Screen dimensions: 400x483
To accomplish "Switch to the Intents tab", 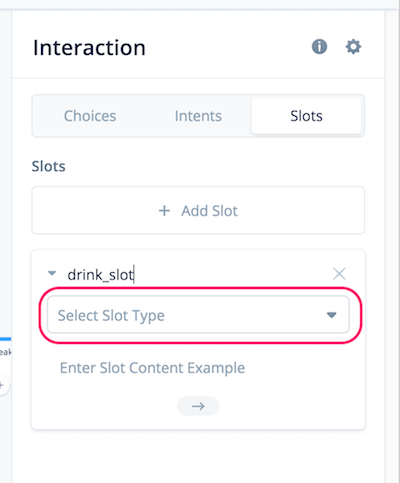I will 198,116.
